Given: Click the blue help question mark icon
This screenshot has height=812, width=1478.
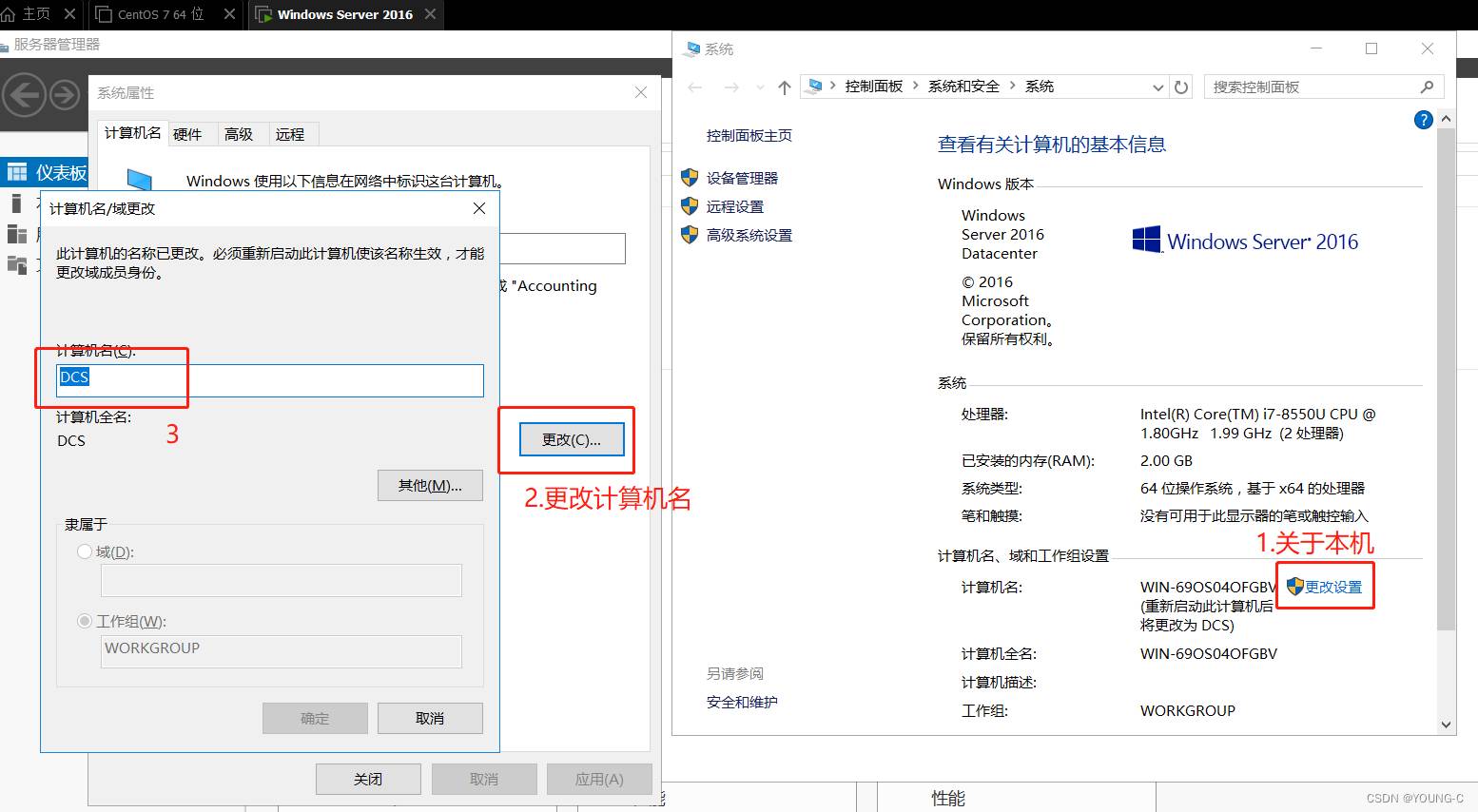Looking at the screenshot, I should pyautogui.click(x=1423, y=120).
